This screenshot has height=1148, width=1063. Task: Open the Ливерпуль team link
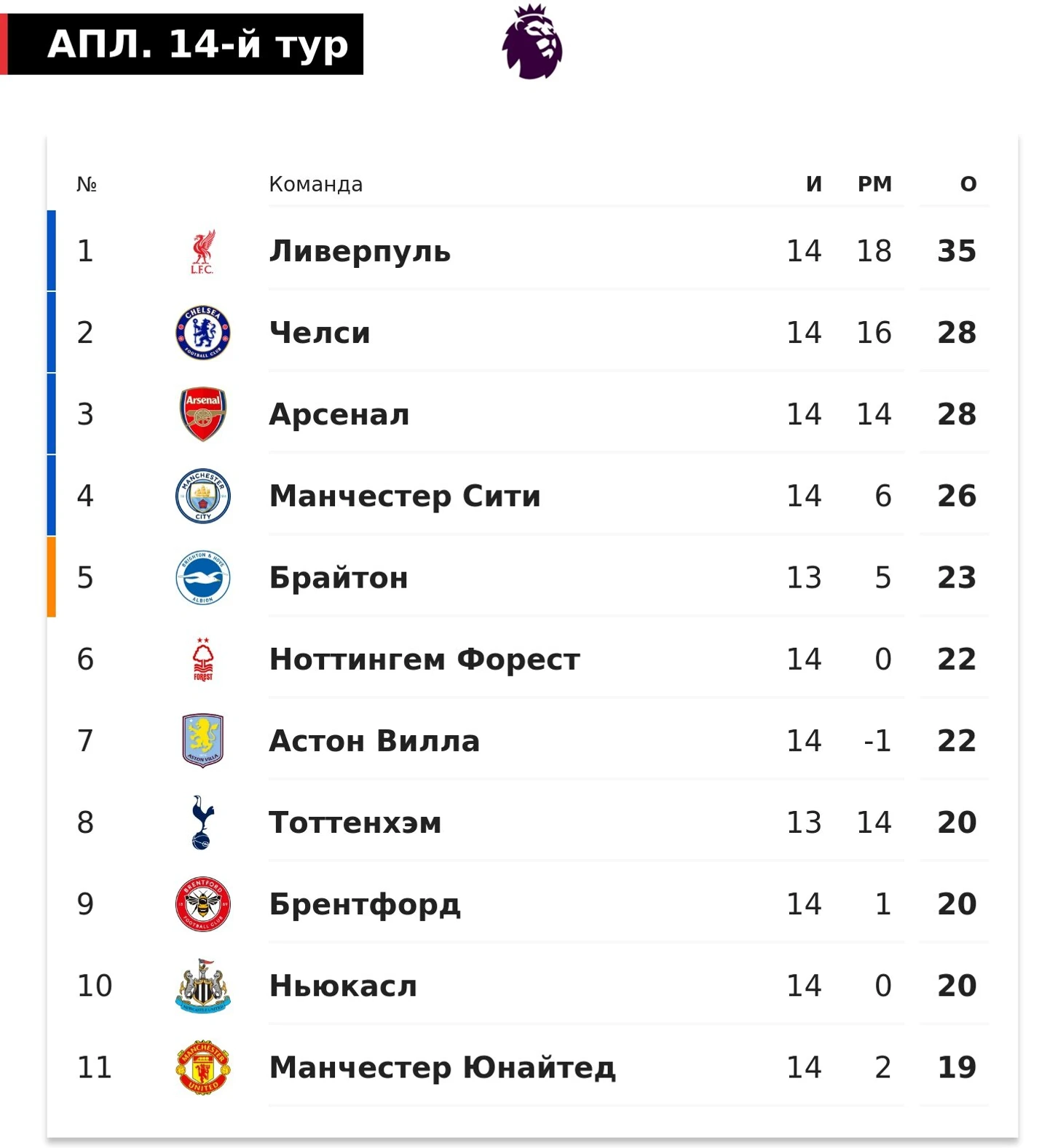(x=360, y=251)
